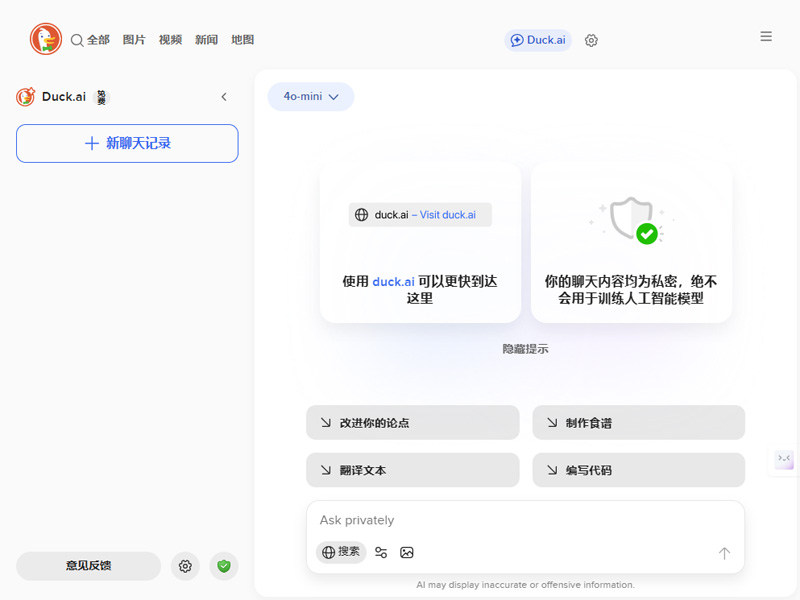The image size is (800, 600).
Task: Switch to the 图片 search tab
Action: [134, 40]
